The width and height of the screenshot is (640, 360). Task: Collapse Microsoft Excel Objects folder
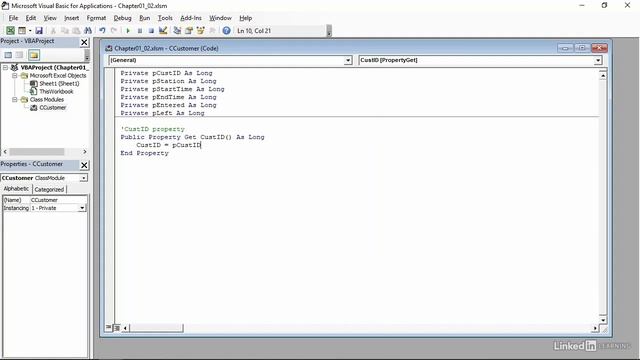click(15, 76)
